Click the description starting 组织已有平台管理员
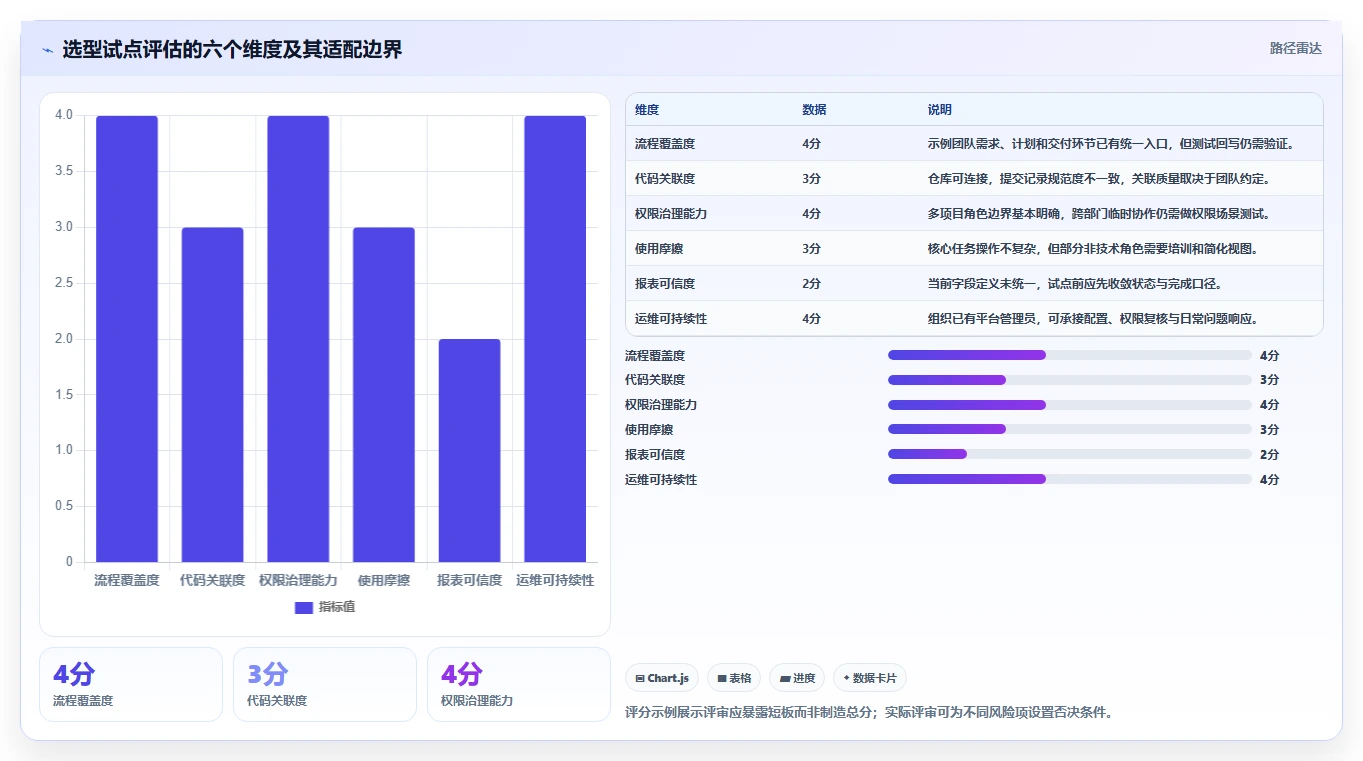The width and height of the screenshot is (1363, 761). pos(1093,319)
